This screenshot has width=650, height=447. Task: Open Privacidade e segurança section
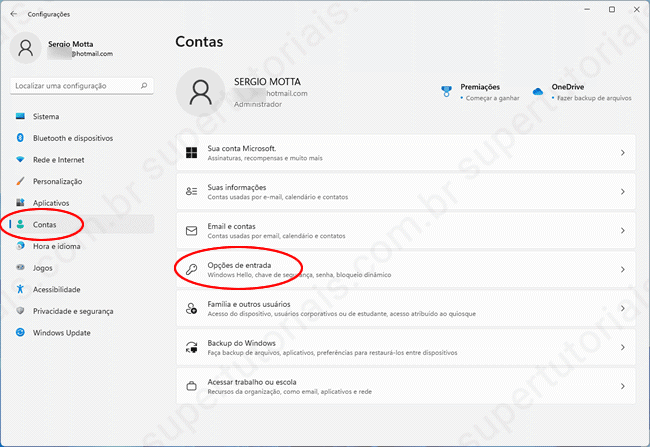pyautogui.click(x=72, y=311)
